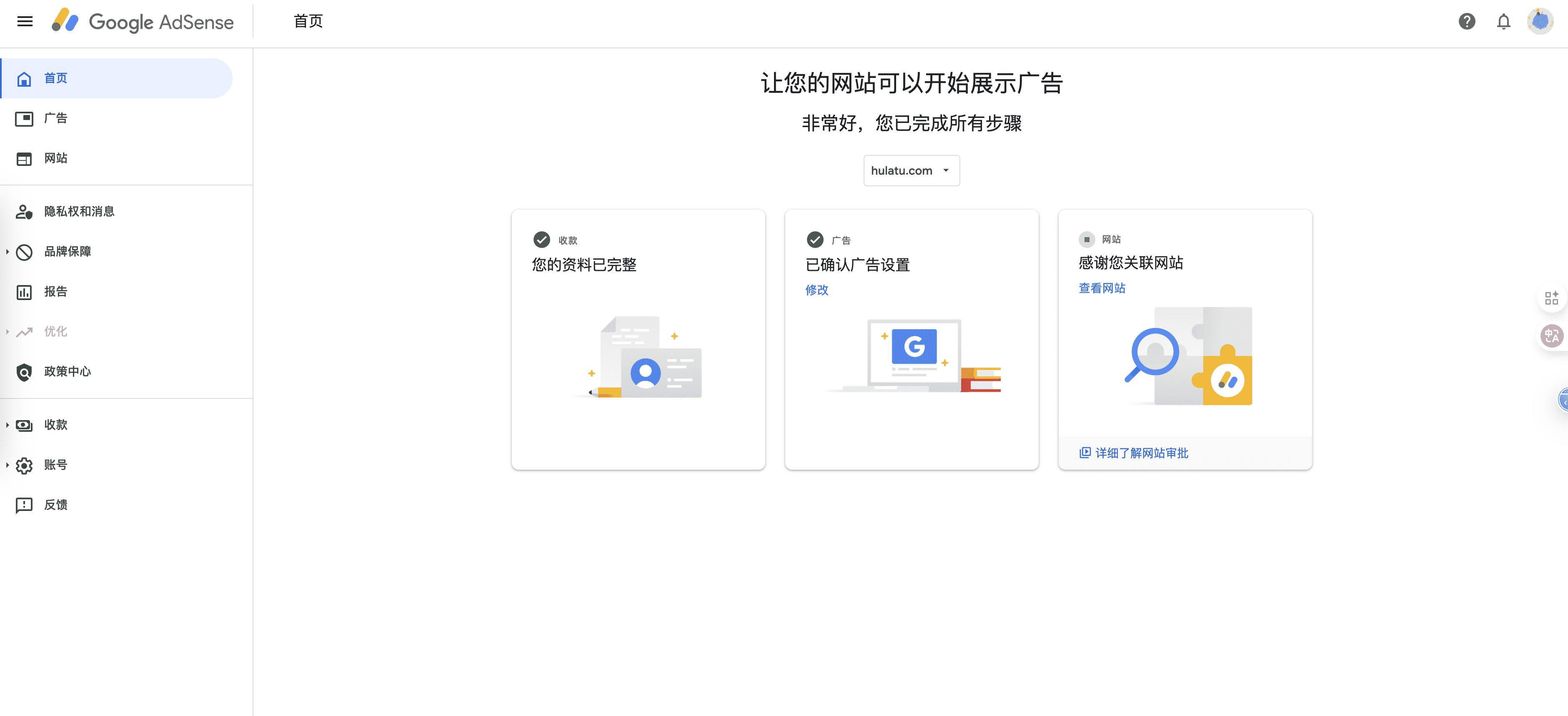The image size is (1568, 716).
Task: Expand the 收款 sidebar section
Action: tap(8, 425)
